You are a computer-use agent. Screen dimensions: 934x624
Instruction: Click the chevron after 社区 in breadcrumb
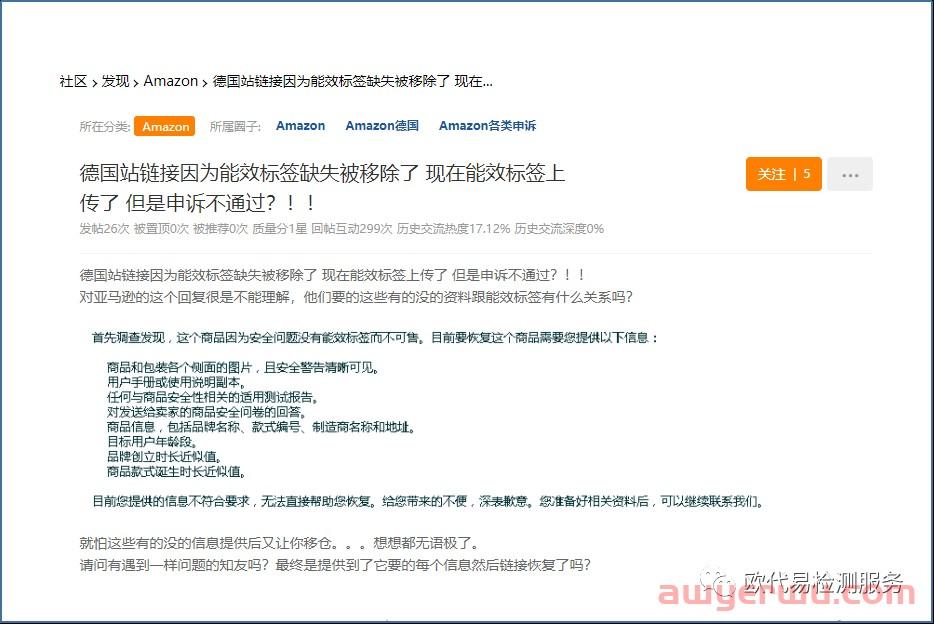tap(94, 81)
